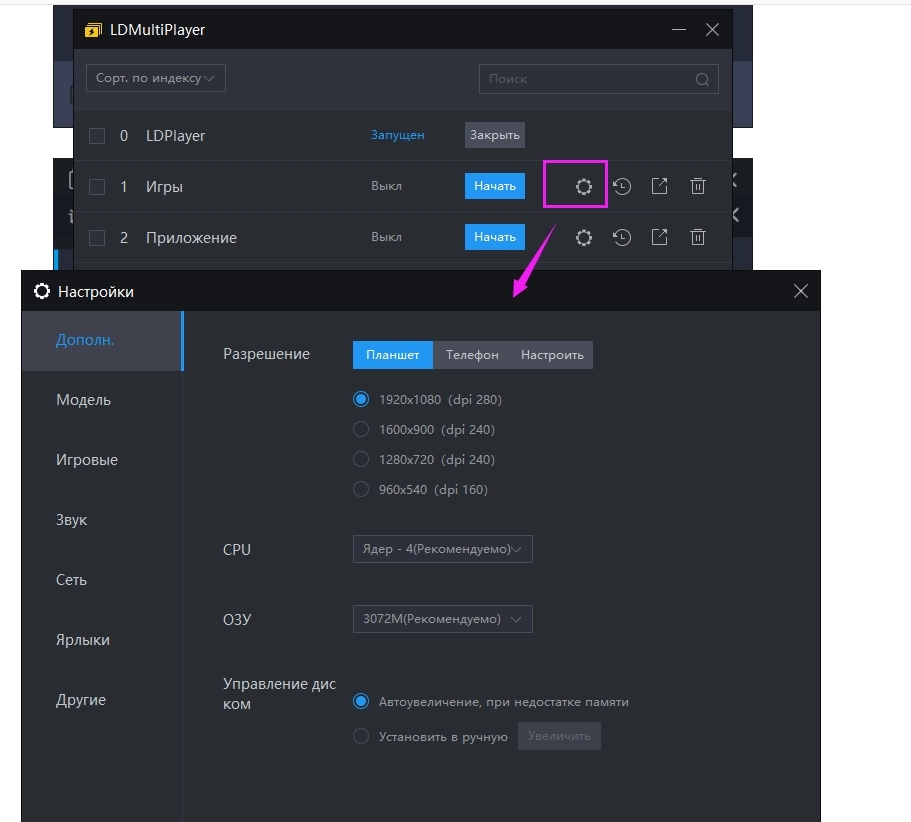Switch to the Модель settings tab
Viewport: 911px width, 822px height.
point(84,400)
